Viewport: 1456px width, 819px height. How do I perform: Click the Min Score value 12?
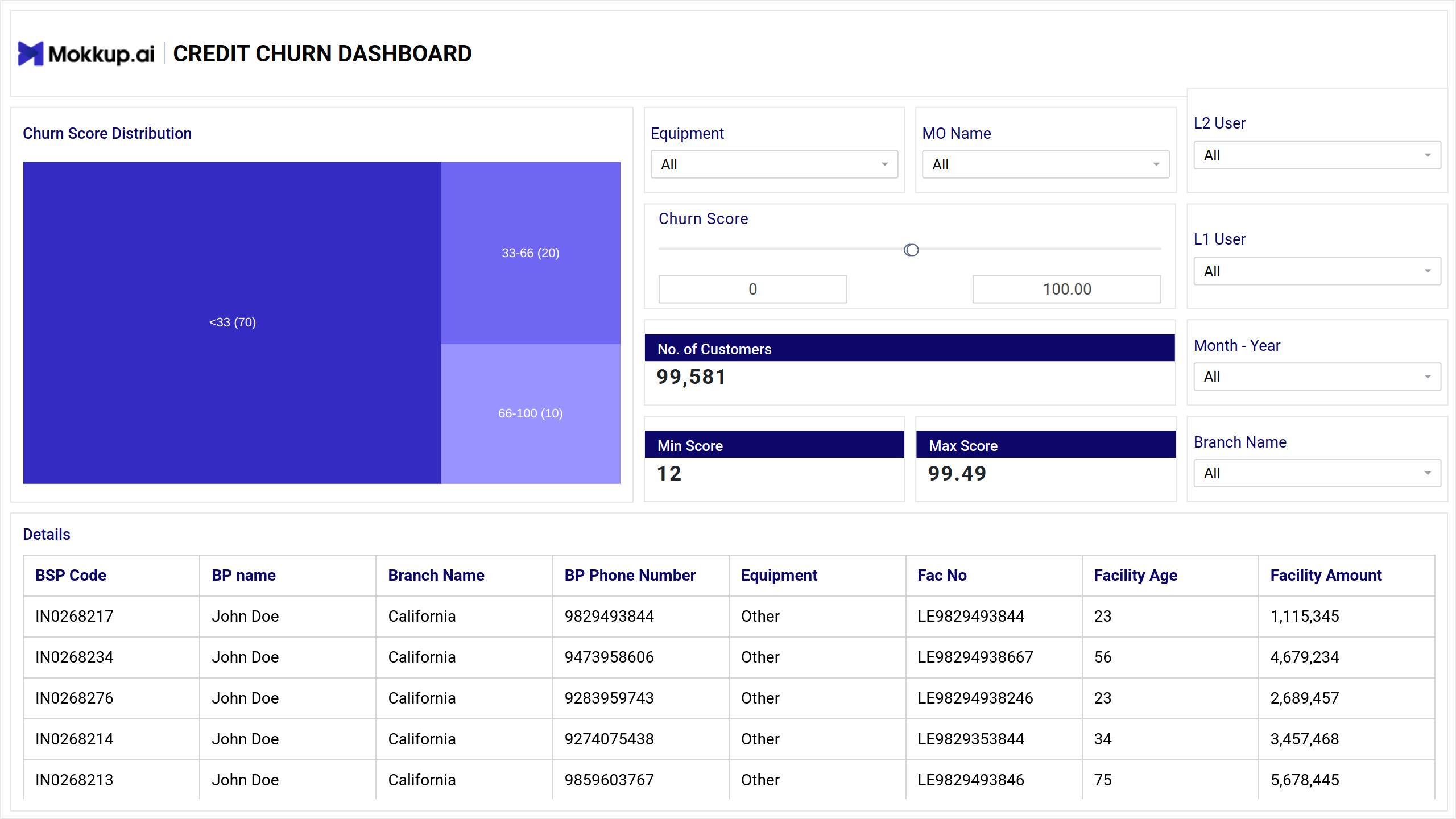pyautogui.click(x=669, y=473)
